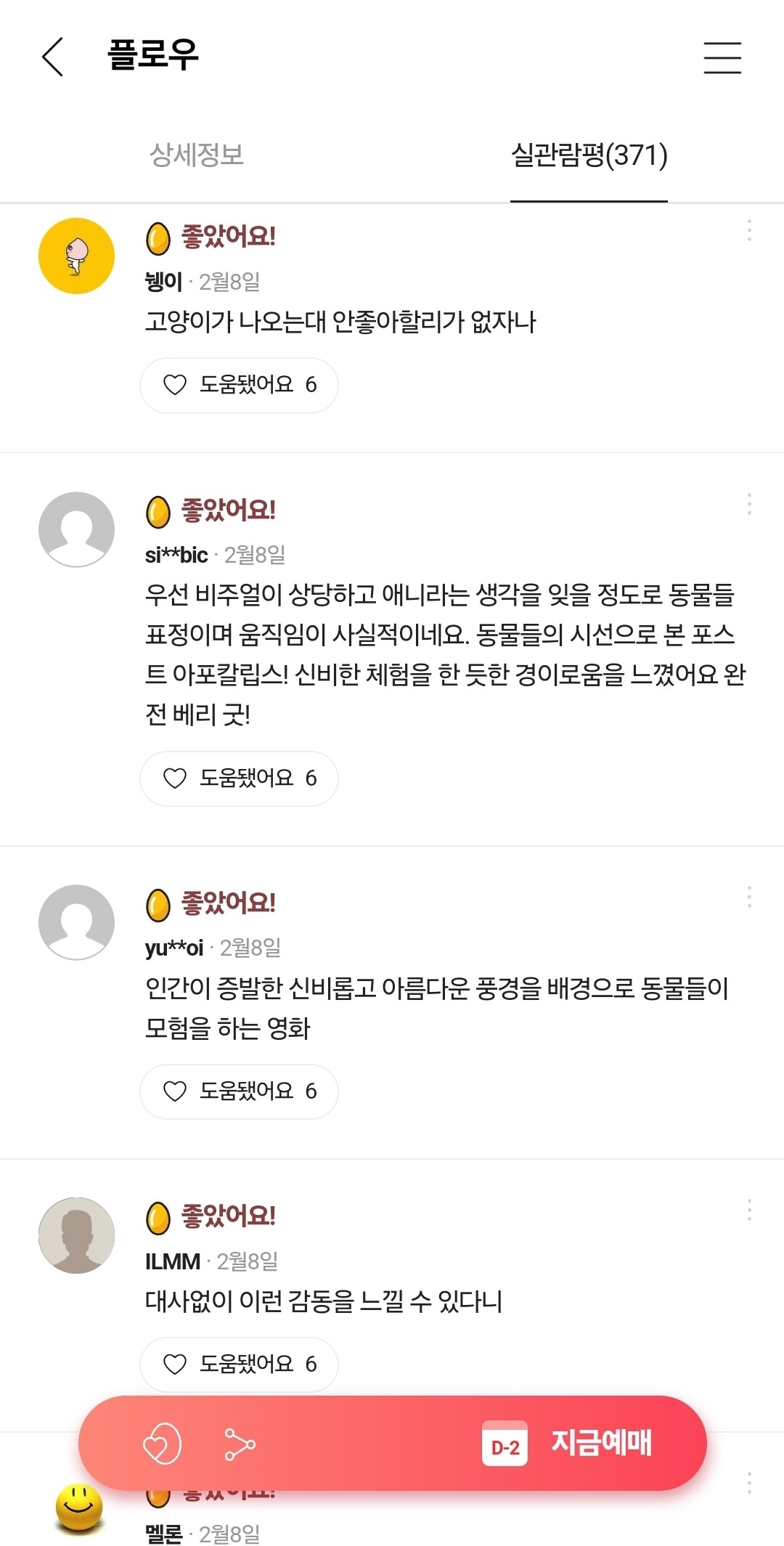Viewport: 784px width, 1546px height.
Task: Open more options for ILMM's review
Action: pos(749,1210)
